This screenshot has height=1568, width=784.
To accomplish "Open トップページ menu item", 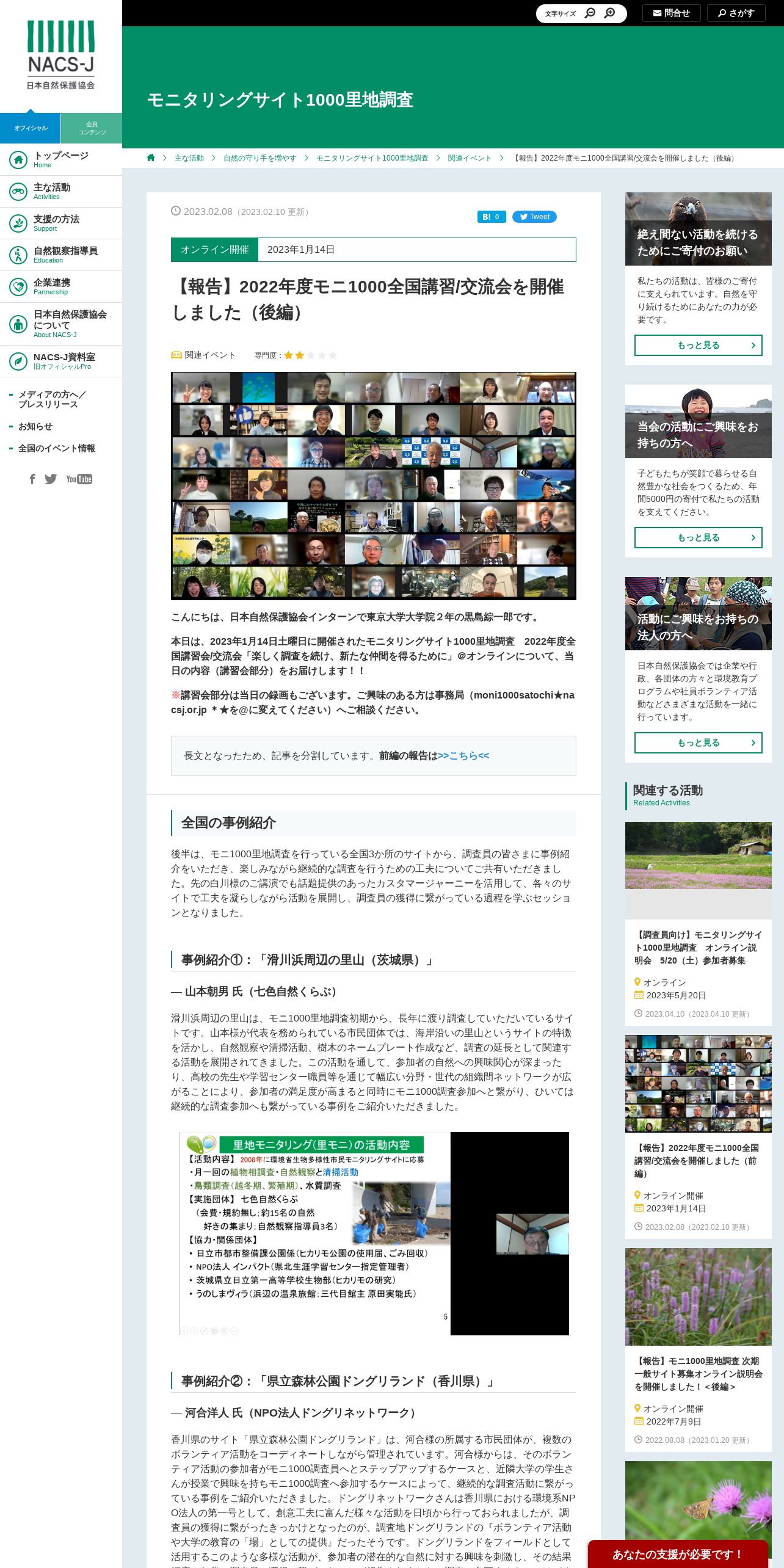I will (x=61, y=160).
